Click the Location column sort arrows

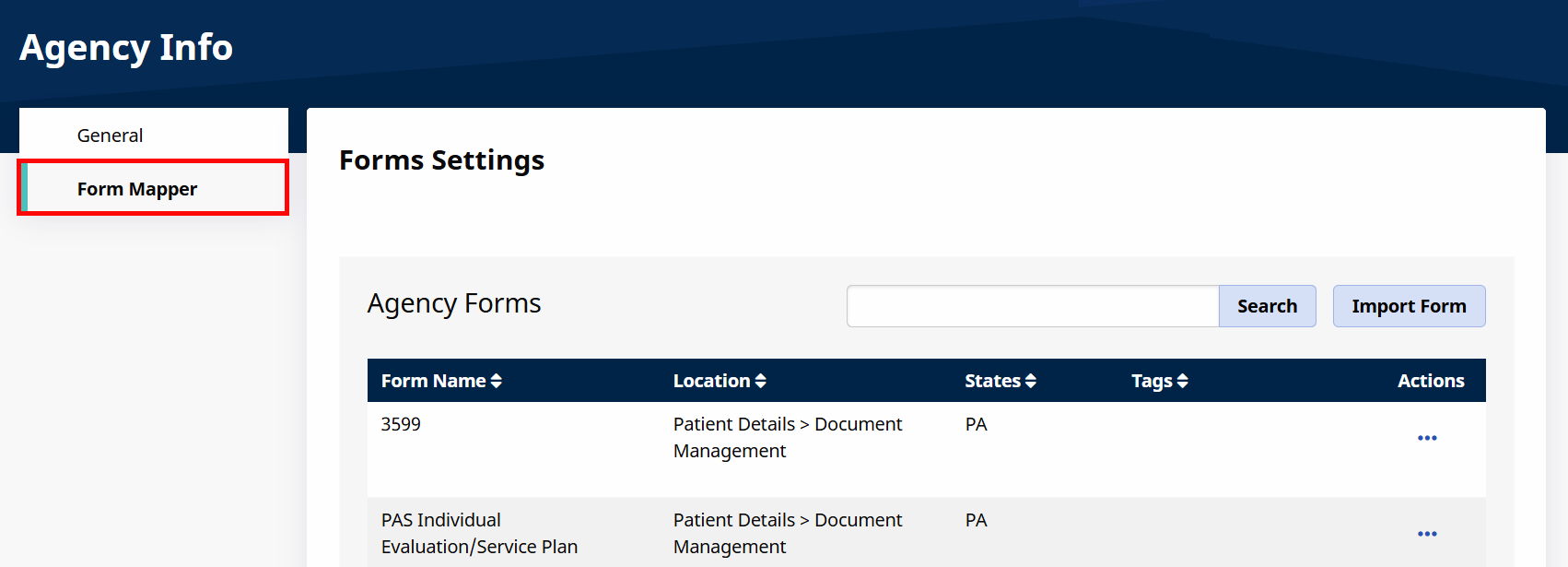(760, 381)
